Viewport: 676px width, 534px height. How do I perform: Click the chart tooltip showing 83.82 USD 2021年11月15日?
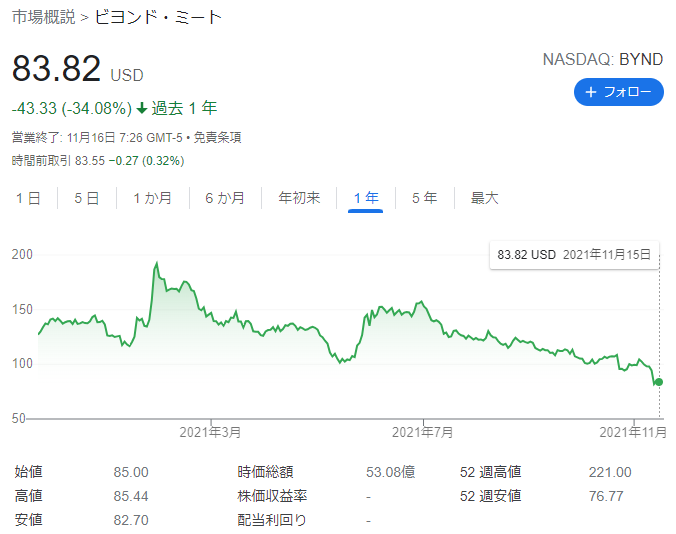[x=574, y=255]
